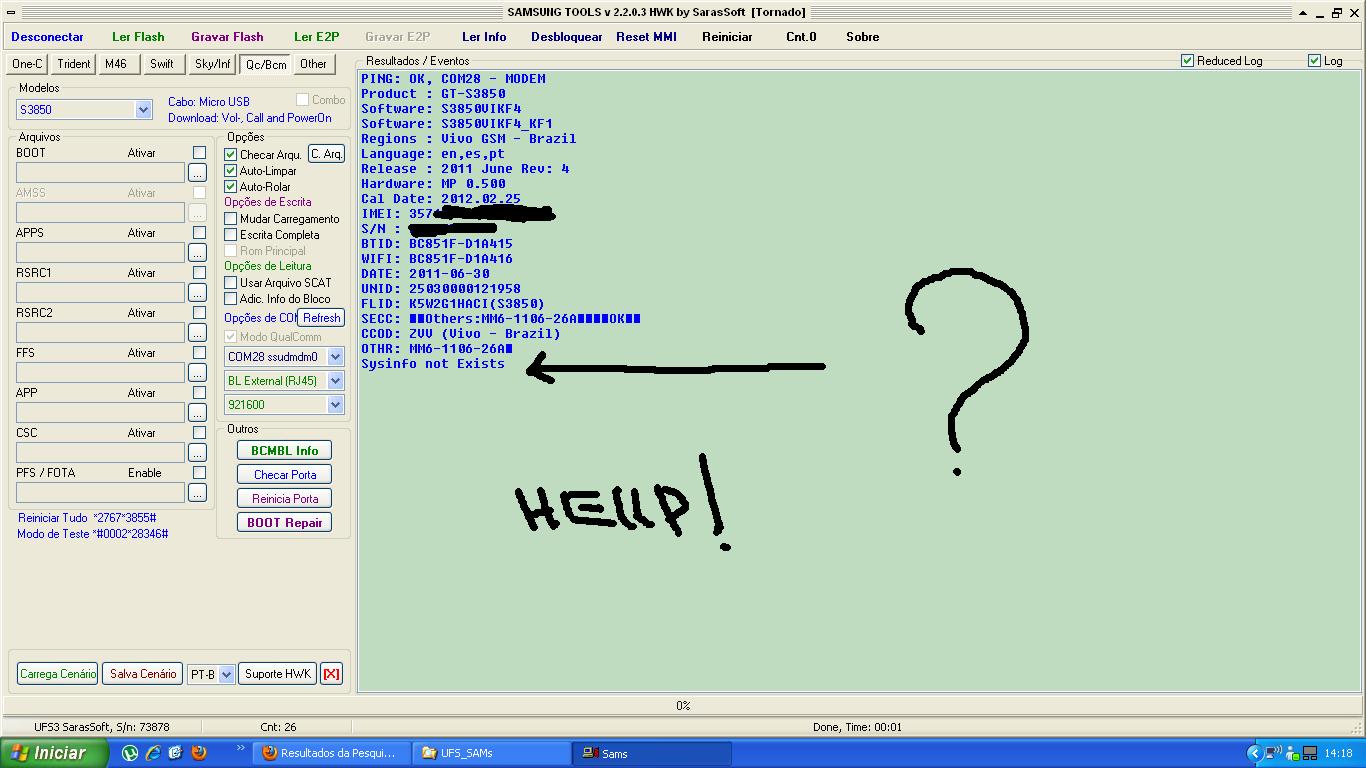Switch to UFS_SAMs taskbar window
1366x768 pixels.
pos(492,753)
